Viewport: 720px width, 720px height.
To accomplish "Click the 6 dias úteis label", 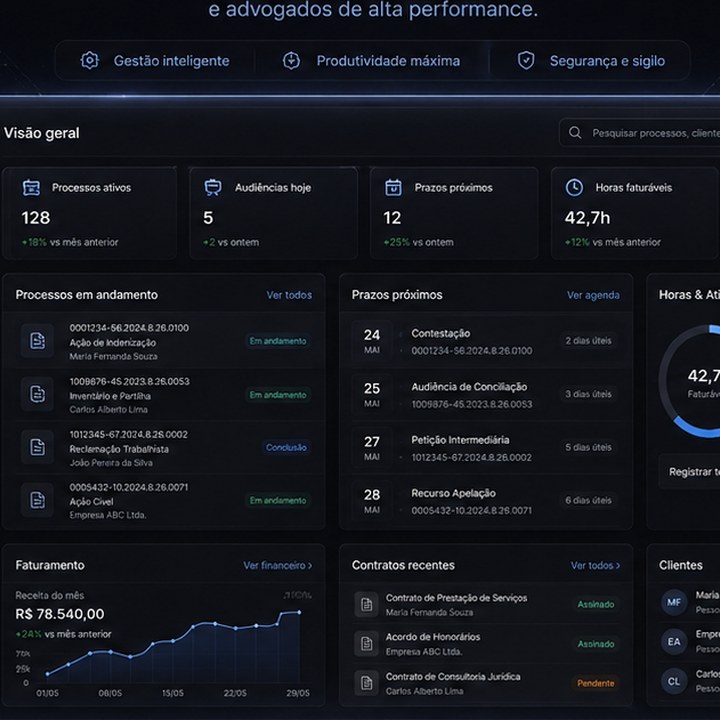I will coord(588,500).
